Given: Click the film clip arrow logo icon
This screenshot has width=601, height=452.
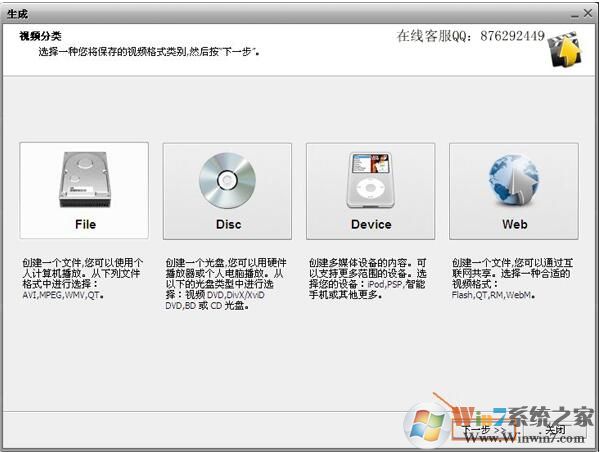Looking at the screenshot, I should pos(565,50).
